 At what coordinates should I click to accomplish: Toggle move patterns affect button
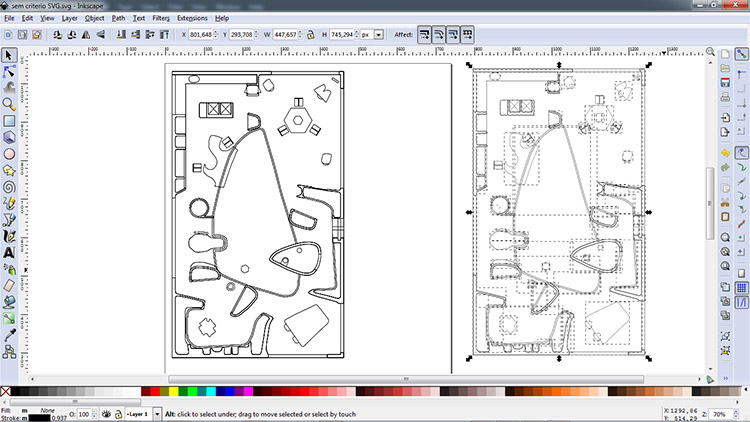pos(467,34)
